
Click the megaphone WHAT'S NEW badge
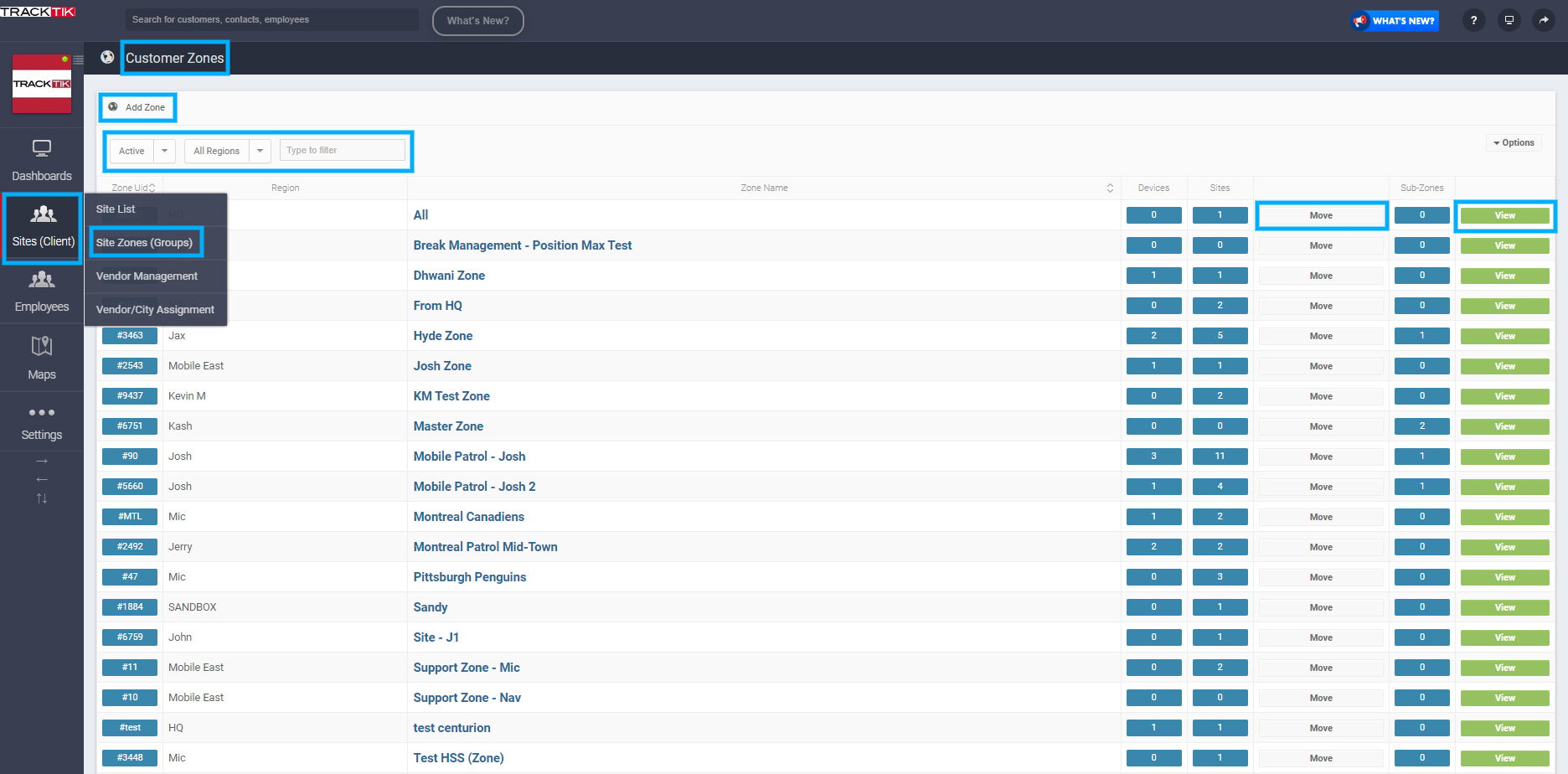click(1395, 21)
